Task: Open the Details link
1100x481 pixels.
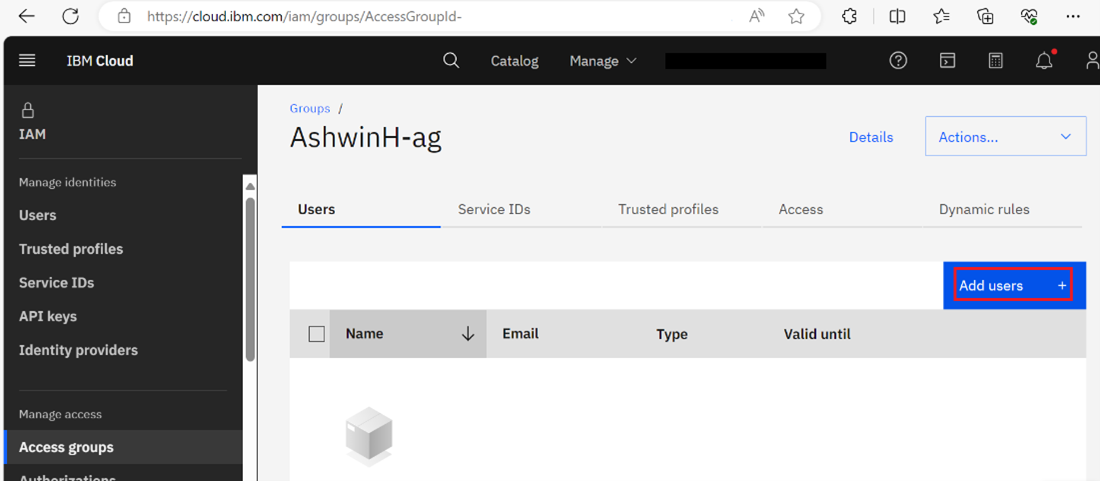Action: point(871,137)
